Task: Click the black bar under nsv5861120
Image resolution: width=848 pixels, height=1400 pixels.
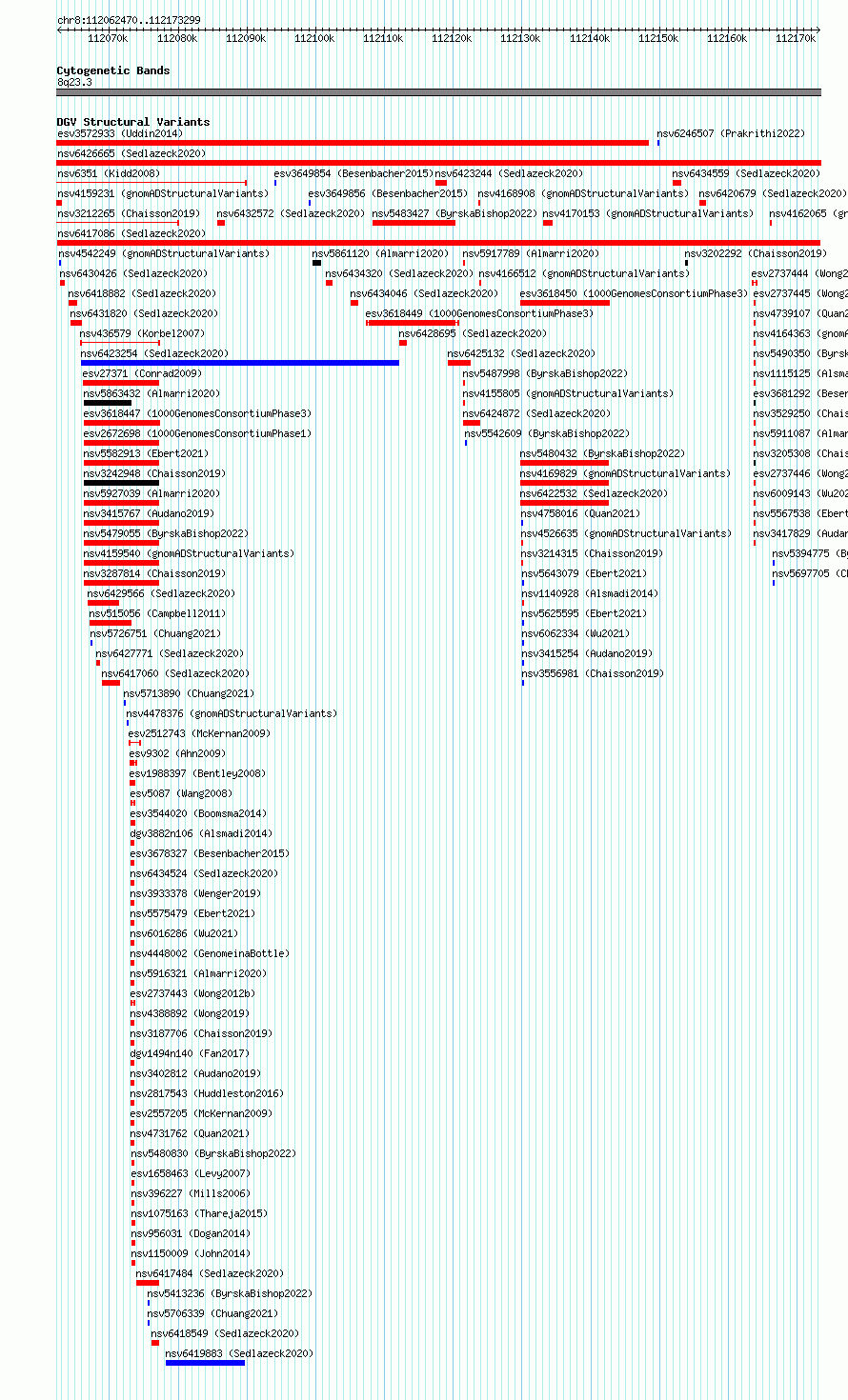Action: tap(317, 263)
